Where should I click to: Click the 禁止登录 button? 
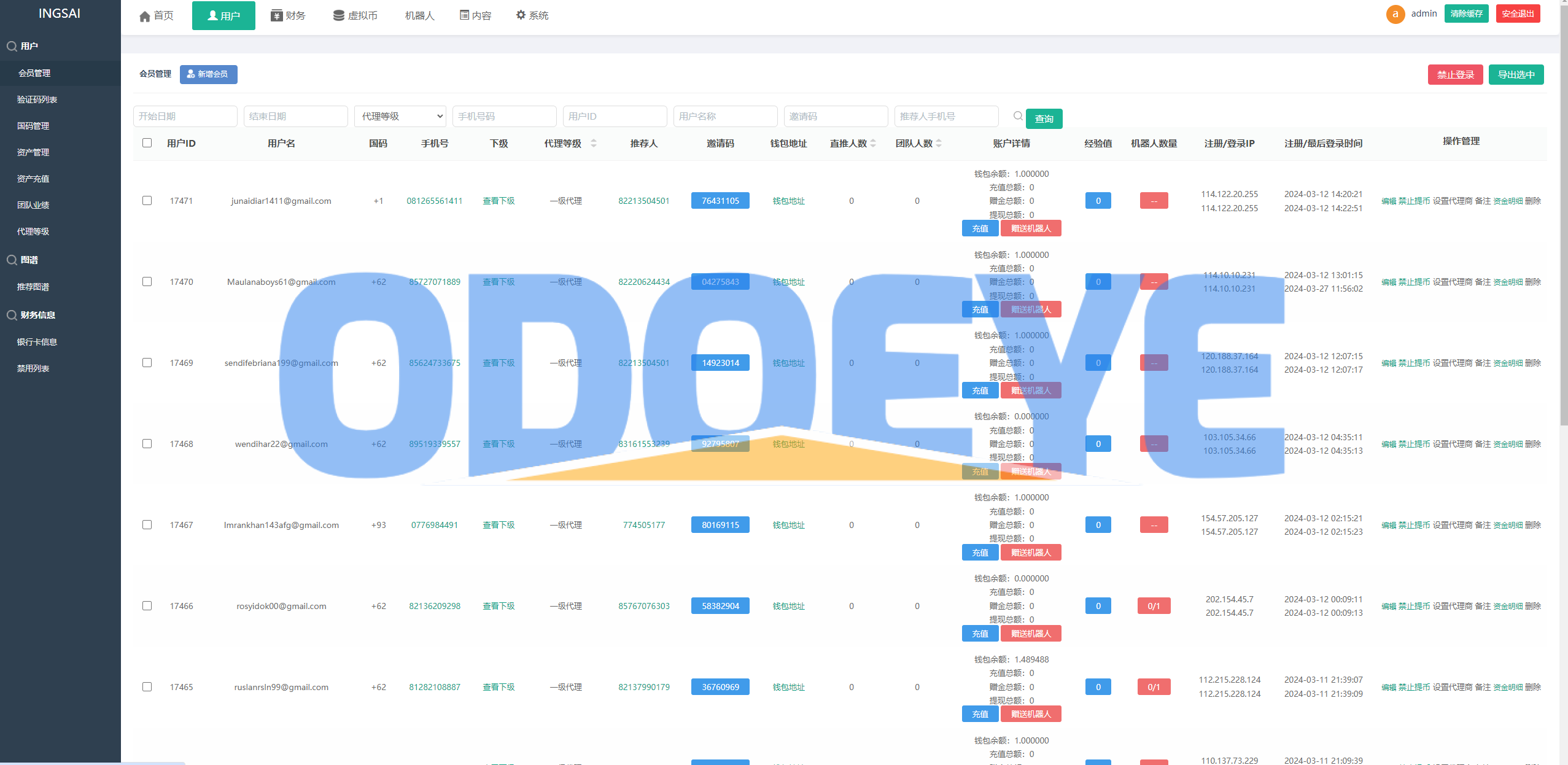(x=1455, y=75)
